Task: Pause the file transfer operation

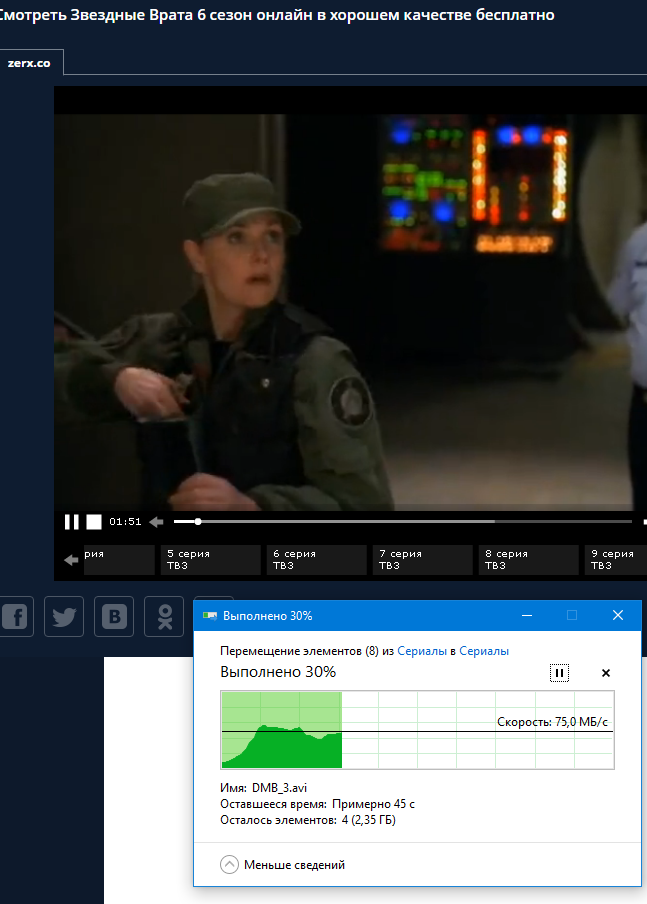Action: tap(559, 673)
